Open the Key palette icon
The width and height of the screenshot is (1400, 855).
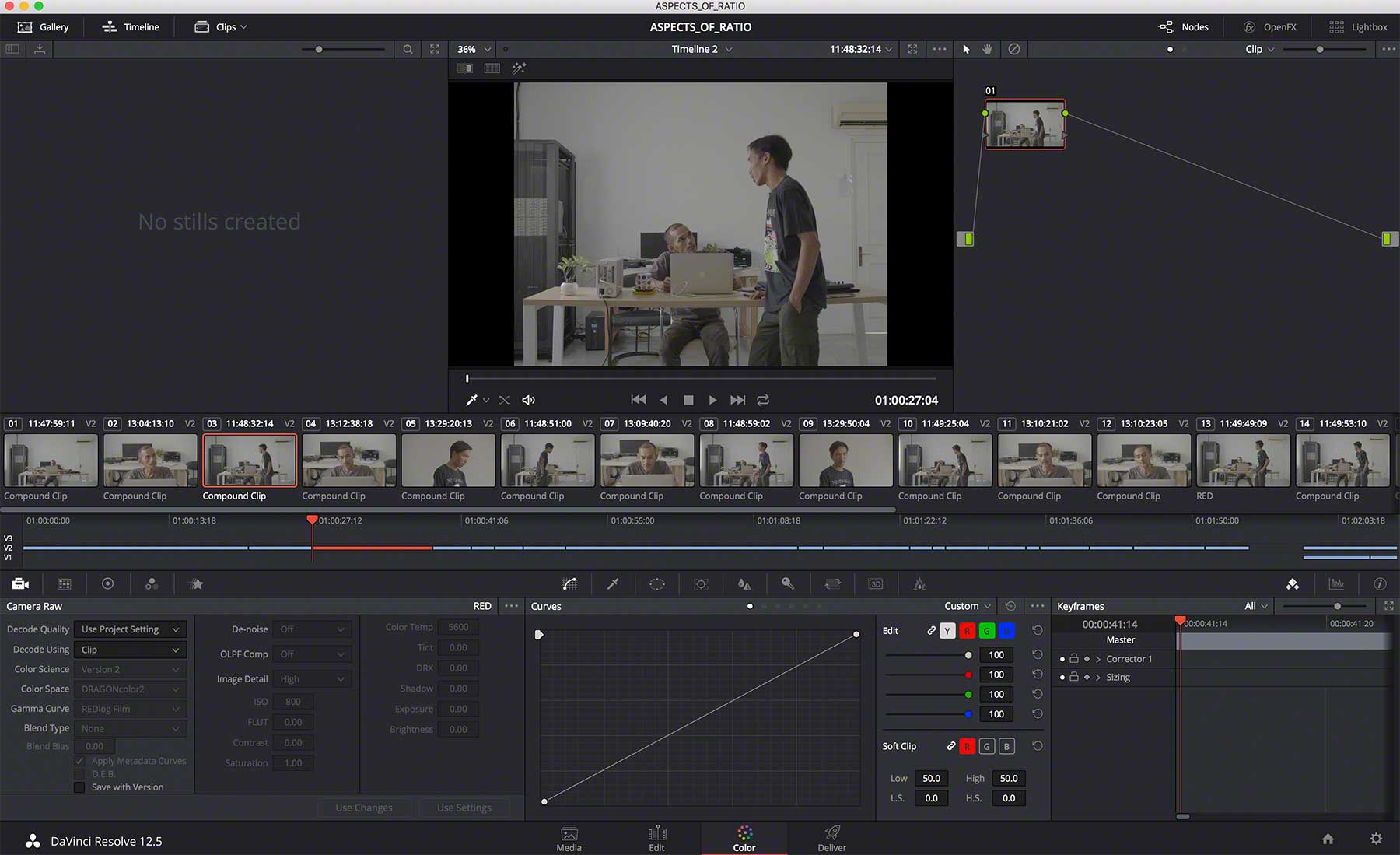[x=788, y=583]
